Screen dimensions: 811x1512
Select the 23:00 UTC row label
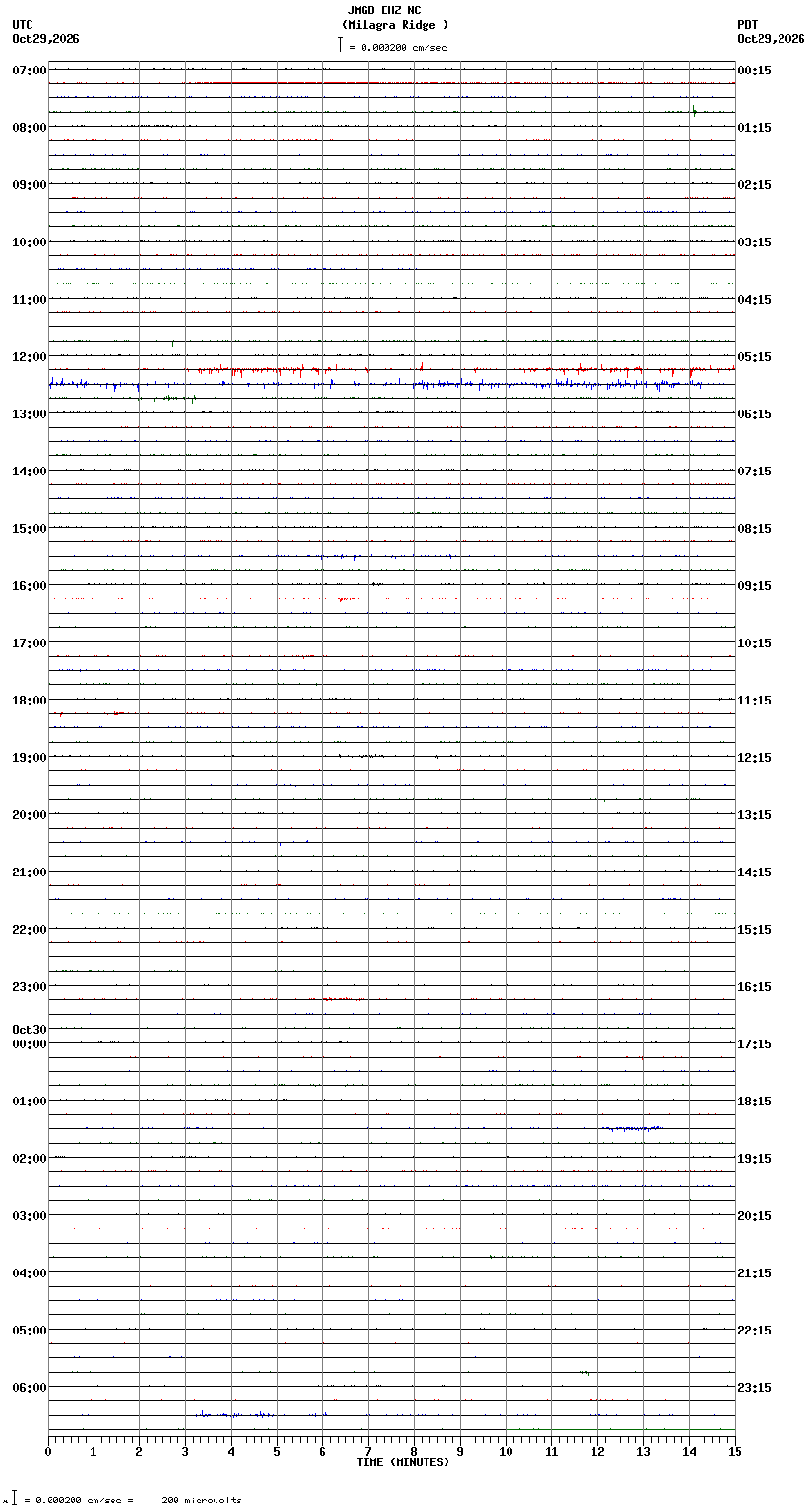(30, 987)
